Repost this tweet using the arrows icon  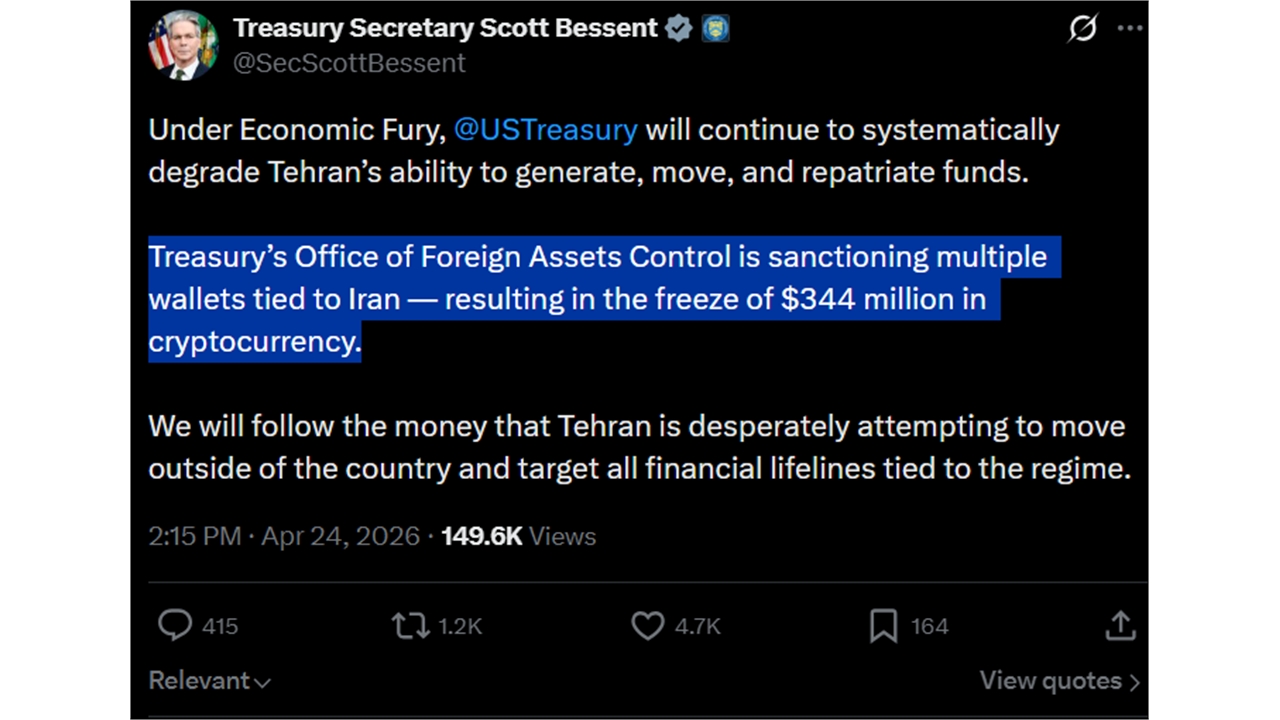(x=409, y=626)
